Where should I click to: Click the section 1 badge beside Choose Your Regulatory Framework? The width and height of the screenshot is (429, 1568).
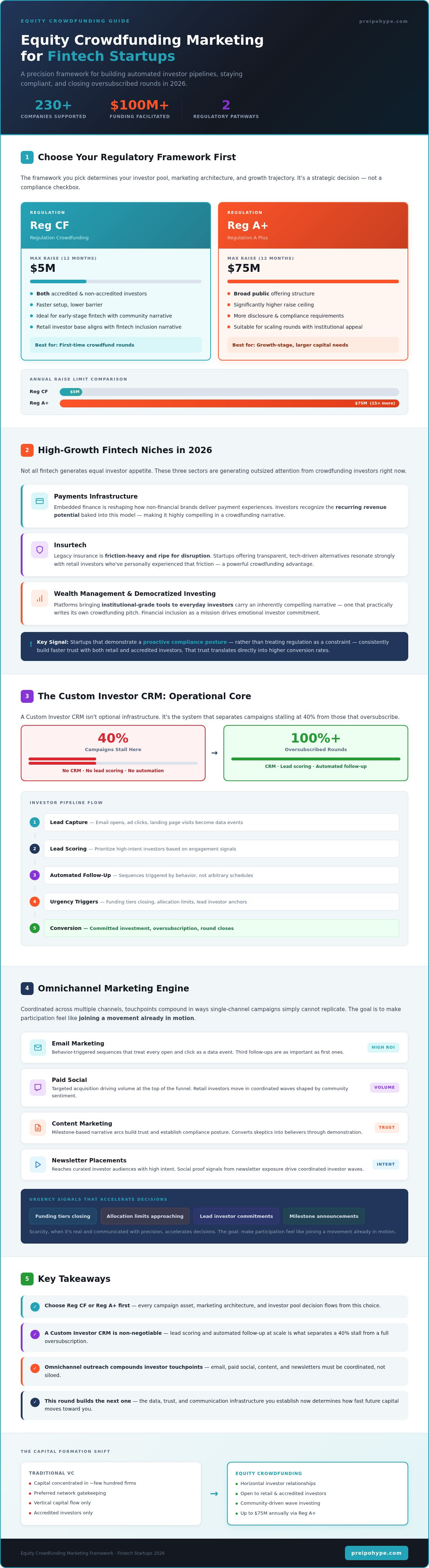pyautogui.click(x=27, y=157)
